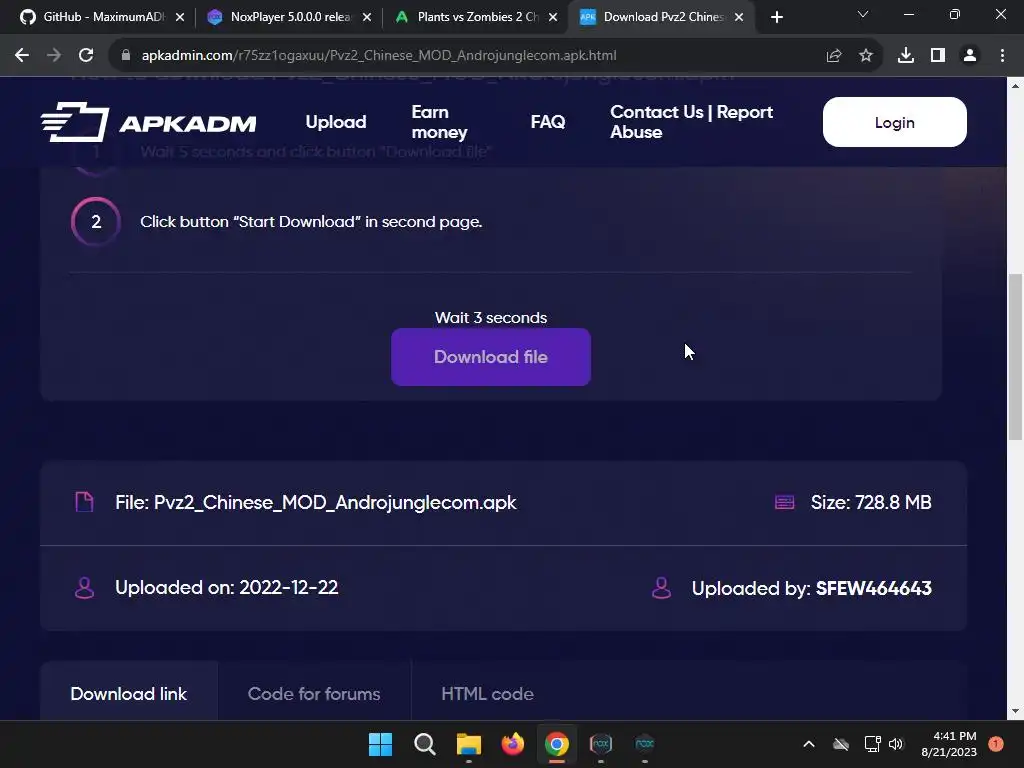The height and width of the screenshot is (768, 1024).
Task: Open the Windows Start menu
Action: point(380,744)
